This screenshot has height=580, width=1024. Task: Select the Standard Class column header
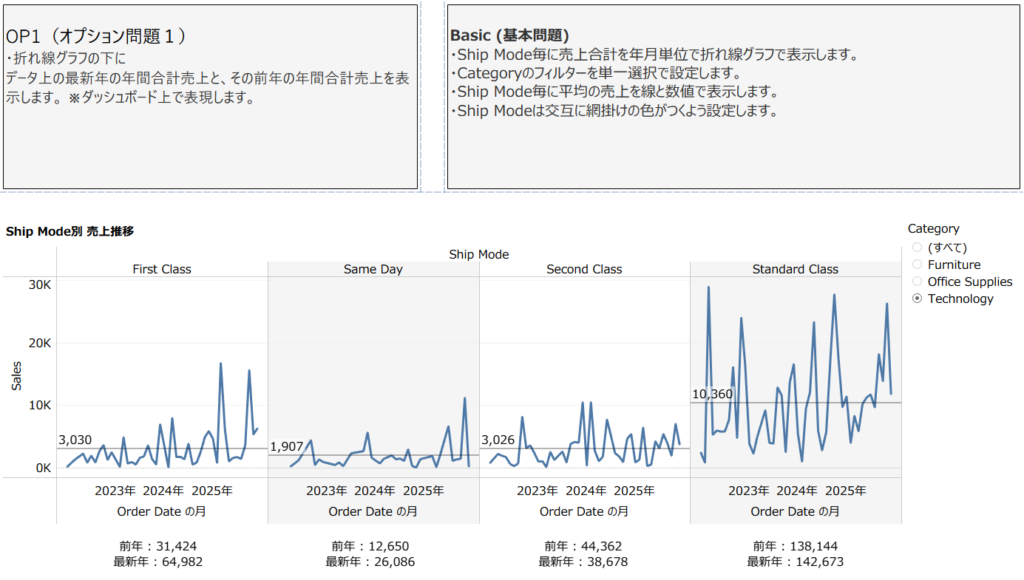click(795, 269)
